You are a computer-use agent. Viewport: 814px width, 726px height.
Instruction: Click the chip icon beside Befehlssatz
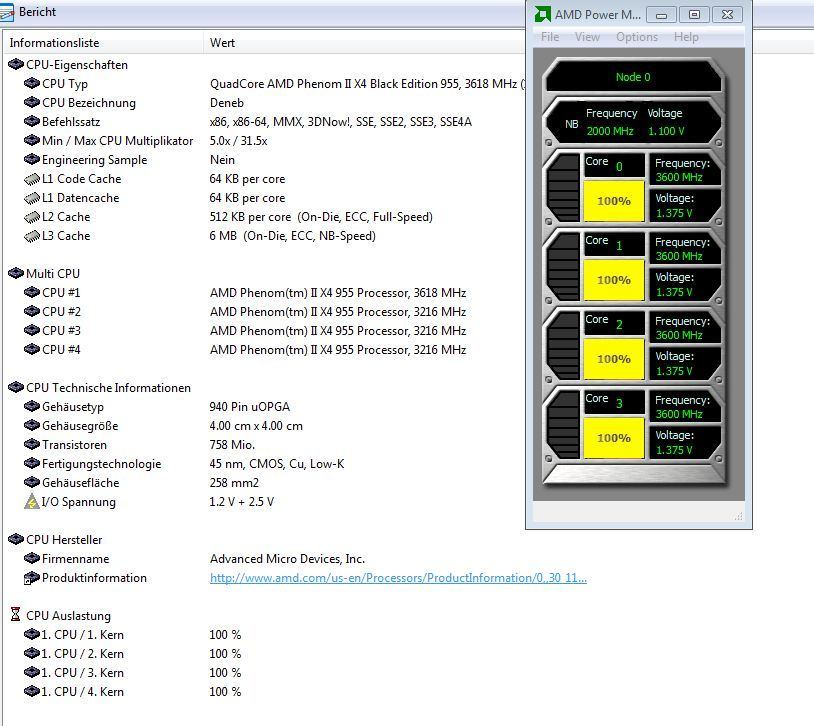click(32, 122)
